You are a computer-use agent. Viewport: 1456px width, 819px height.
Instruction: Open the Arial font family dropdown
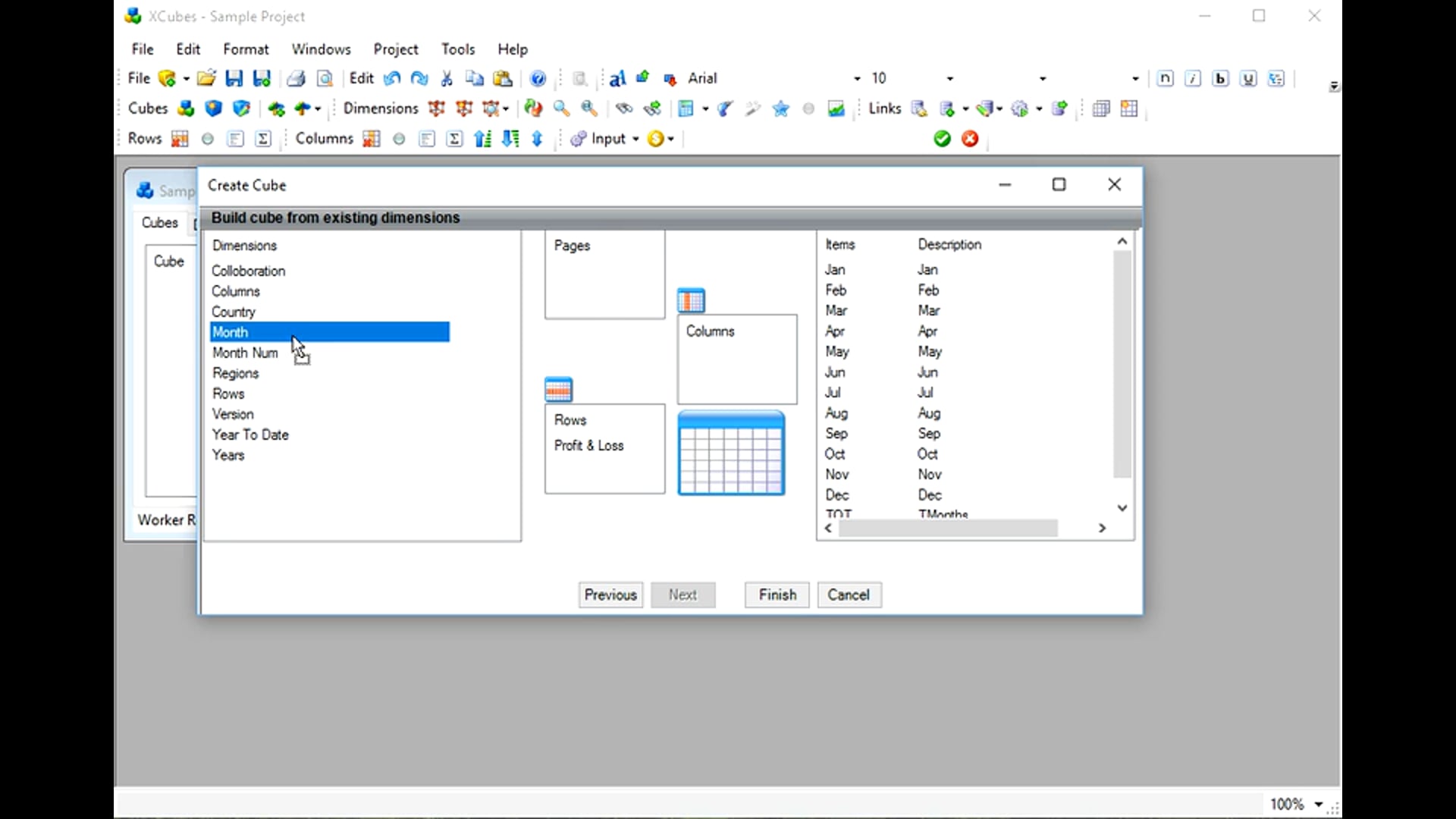click(855, 78)
